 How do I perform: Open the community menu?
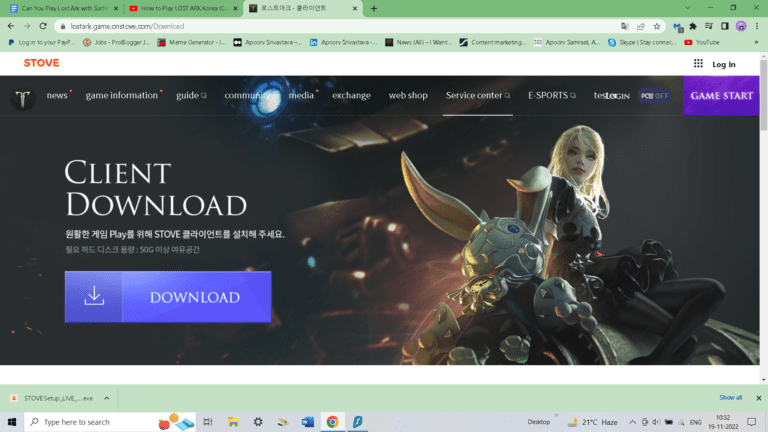[247, 96]
